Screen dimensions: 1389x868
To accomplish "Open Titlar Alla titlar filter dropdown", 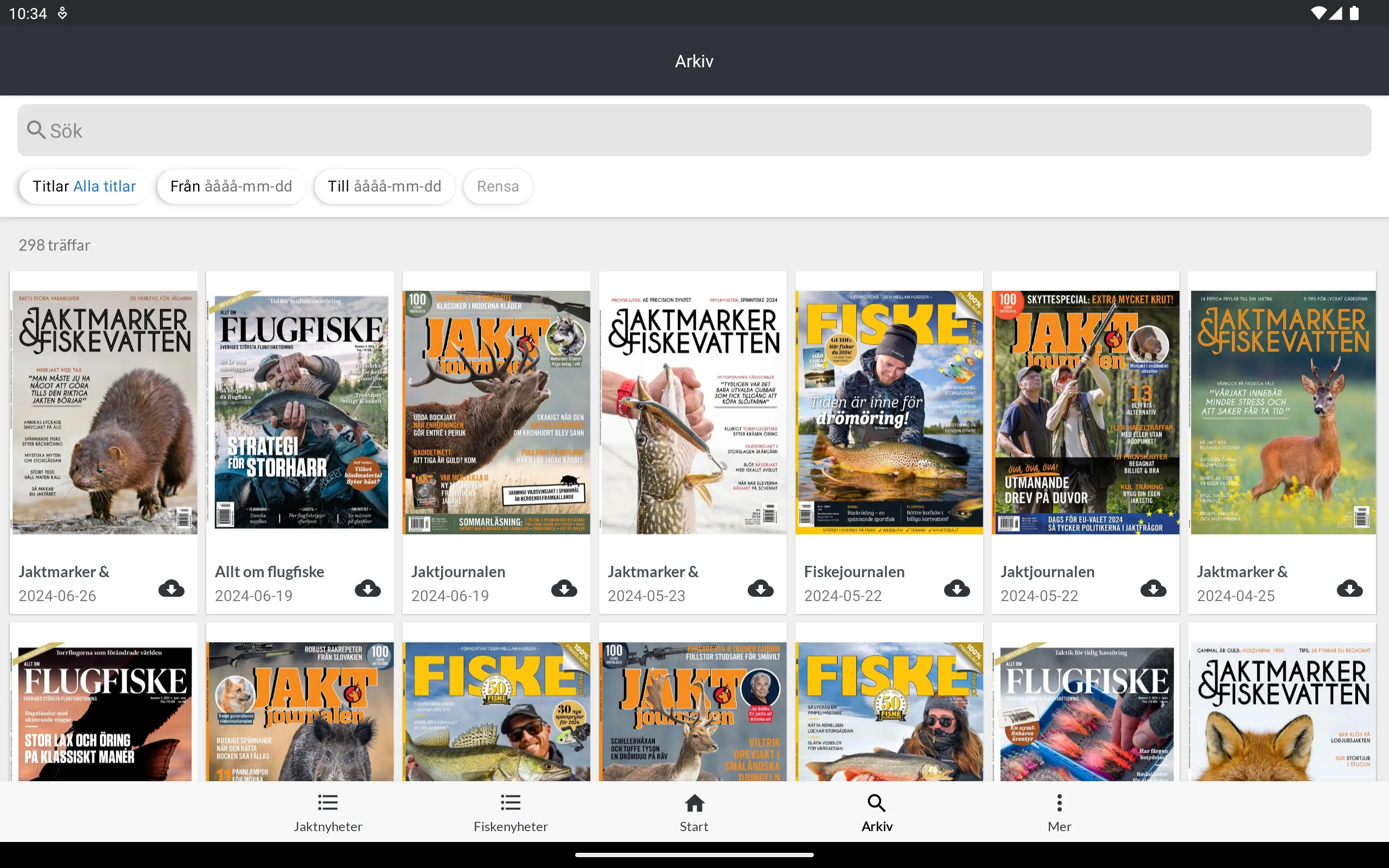I will click(84, 186).
